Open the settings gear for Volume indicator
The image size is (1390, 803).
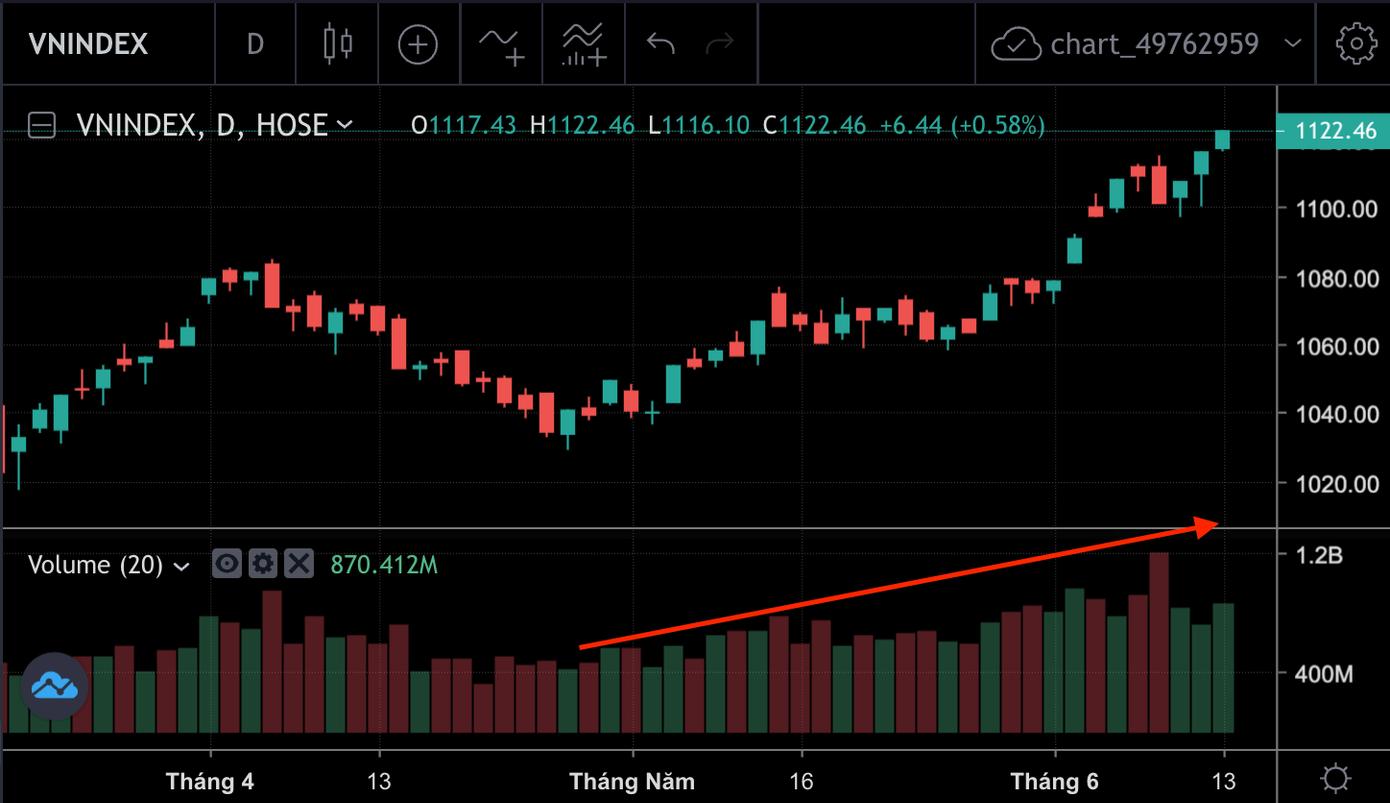263,564
